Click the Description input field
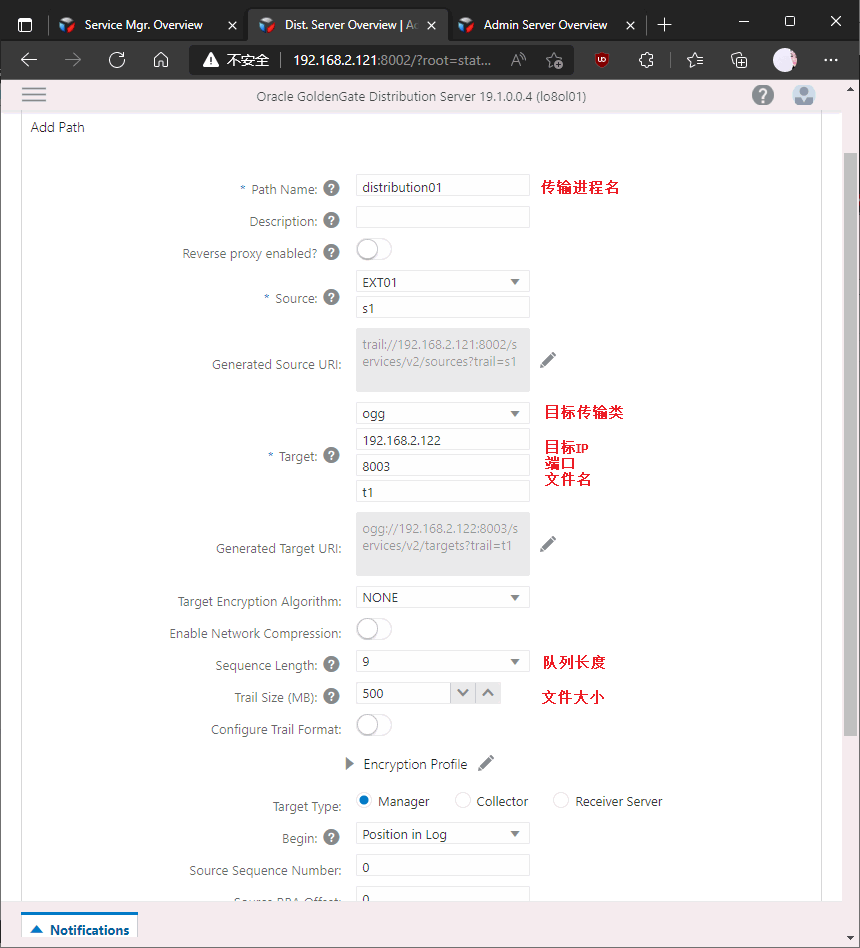The height and width of the screenshot is (948, 860). click(x=442, y=217)
